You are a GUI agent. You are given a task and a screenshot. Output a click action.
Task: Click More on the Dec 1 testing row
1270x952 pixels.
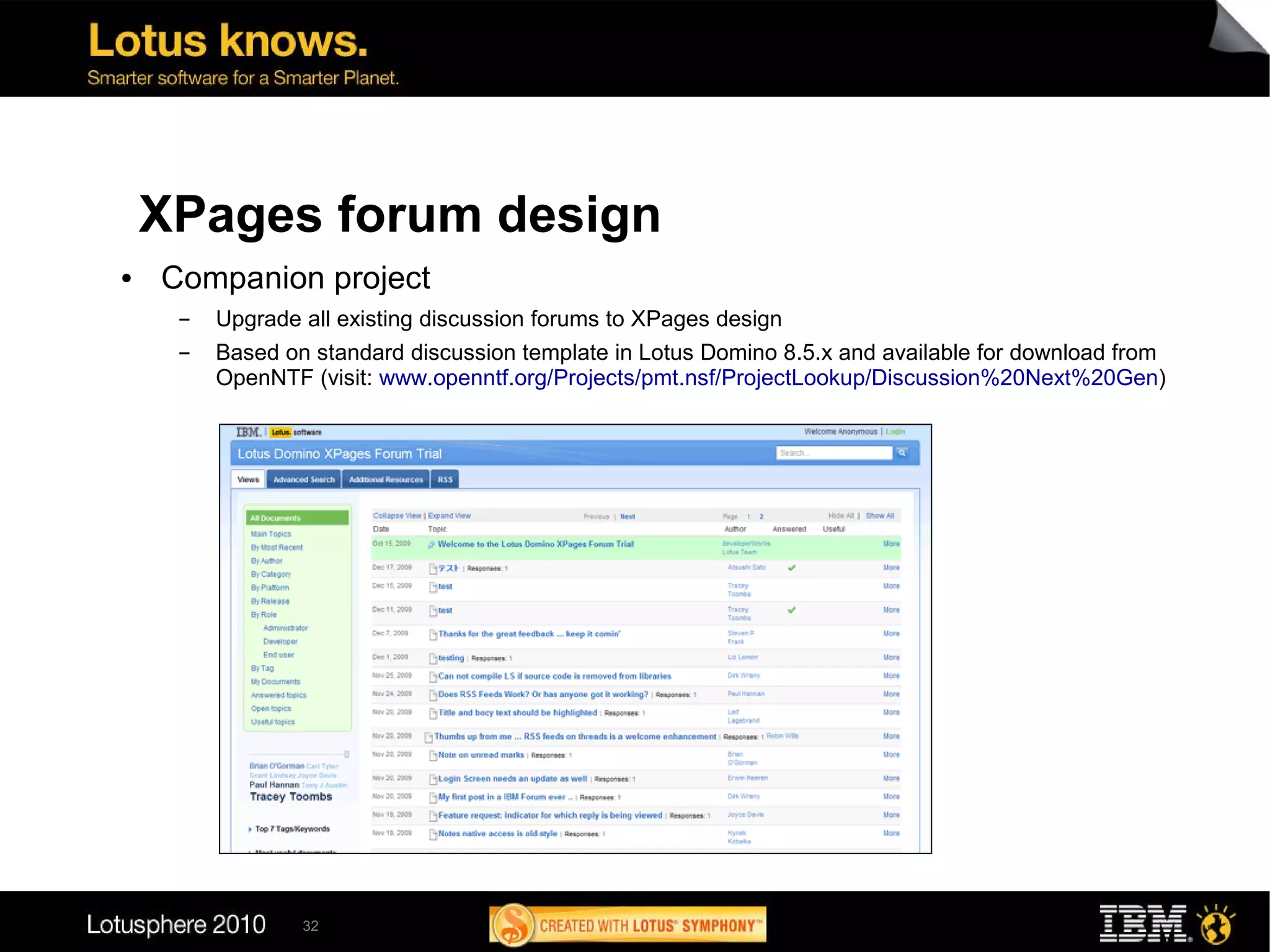[891, 657]
